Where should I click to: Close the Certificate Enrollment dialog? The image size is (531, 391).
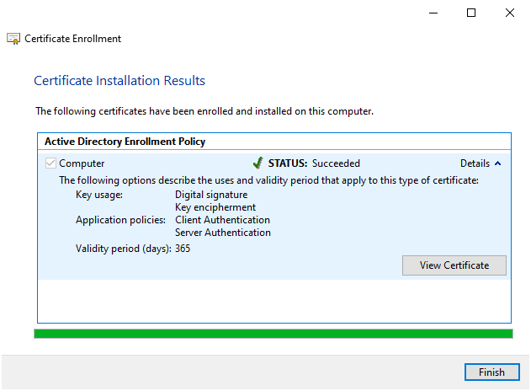tap(510, 13)
